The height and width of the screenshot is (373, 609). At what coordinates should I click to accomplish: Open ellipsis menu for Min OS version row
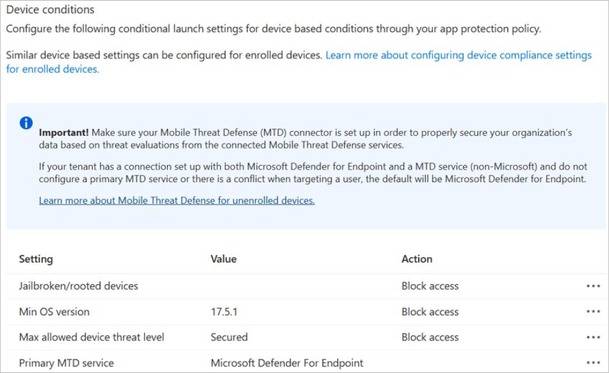point(593,312)
